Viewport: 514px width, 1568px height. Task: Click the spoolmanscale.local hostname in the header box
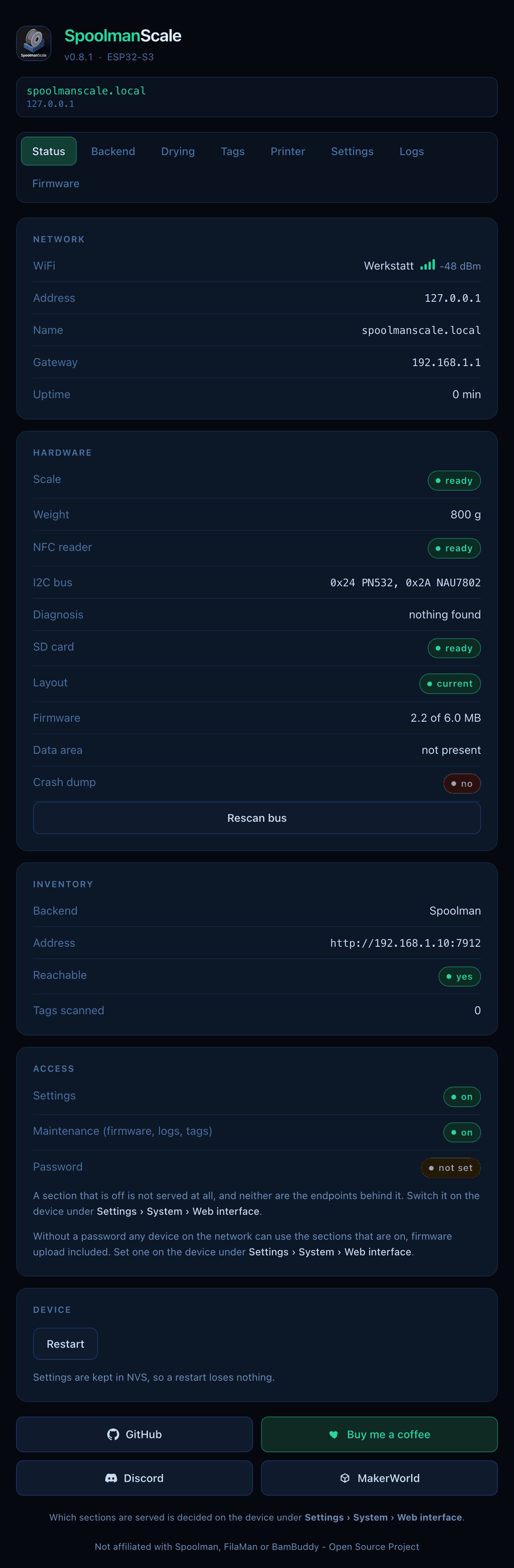tap(86, 91)
